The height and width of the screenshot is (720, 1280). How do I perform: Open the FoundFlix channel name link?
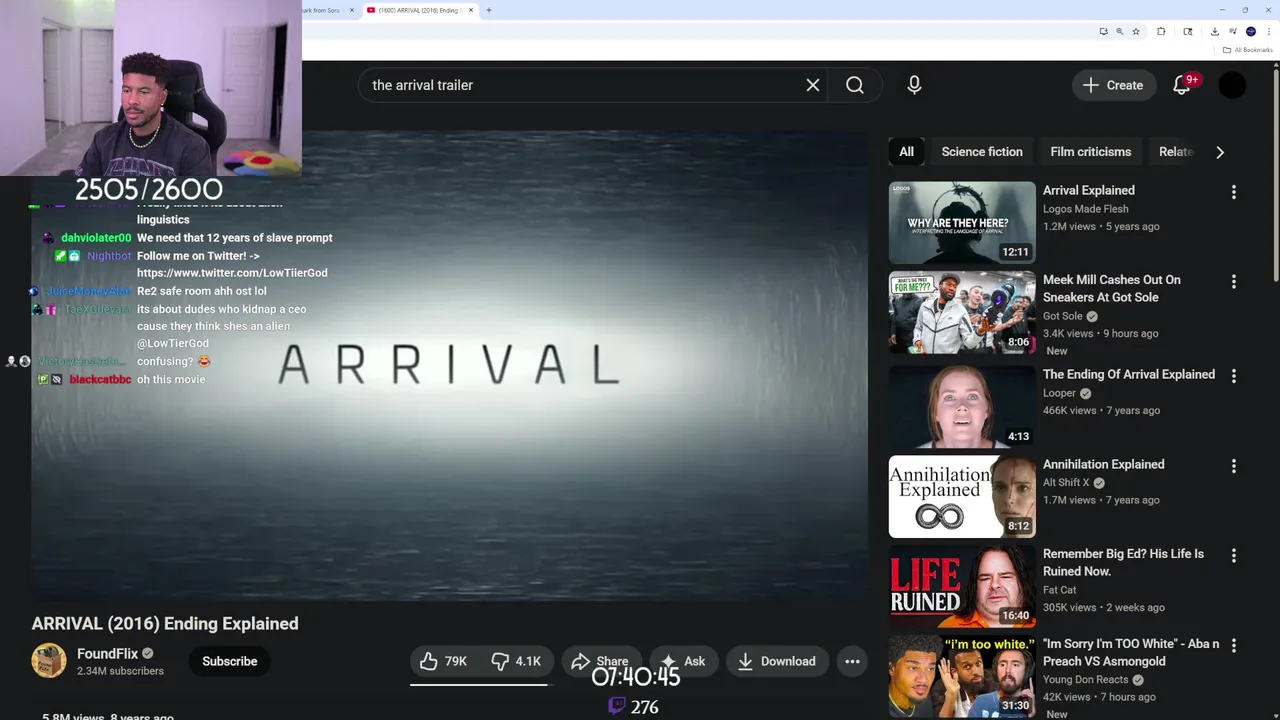pos(108,653)
